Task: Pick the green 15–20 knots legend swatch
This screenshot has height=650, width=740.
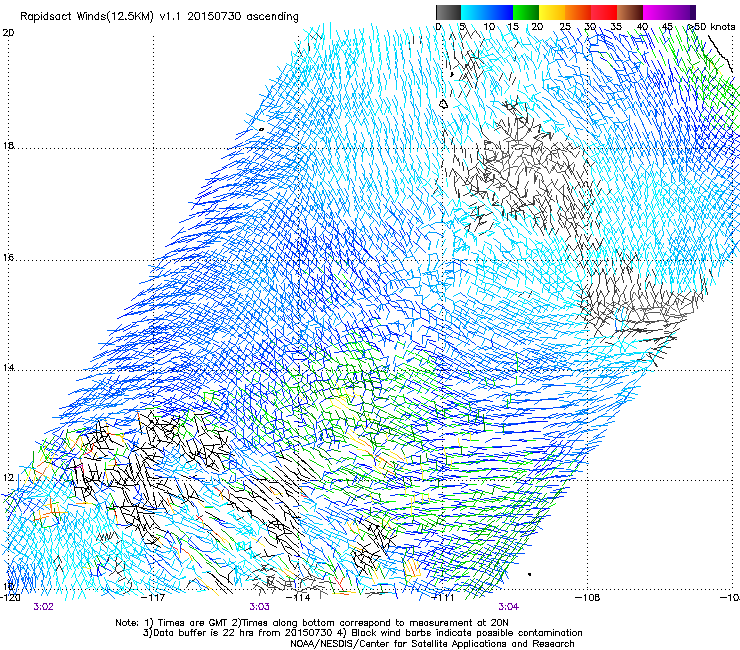Action: click(x=526, y=12)
